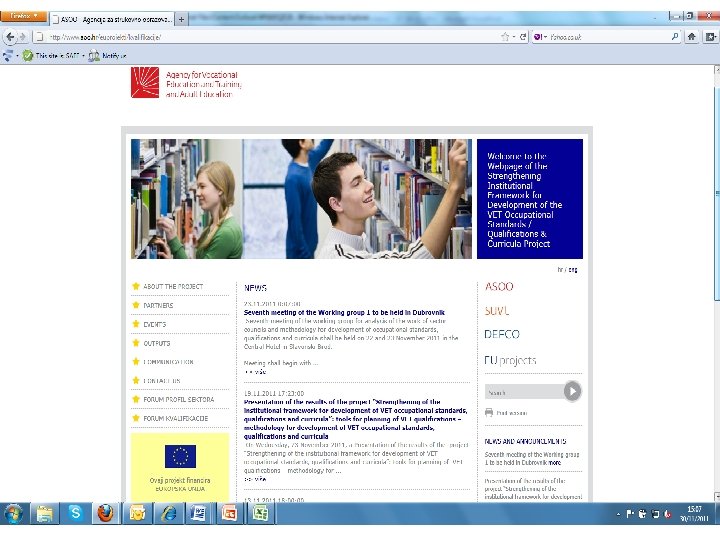The height and width of the screenshot is (540, 720).
Task: Click the Seventh meeting Dubrovnik news headline
Action: tap(344, 312)
